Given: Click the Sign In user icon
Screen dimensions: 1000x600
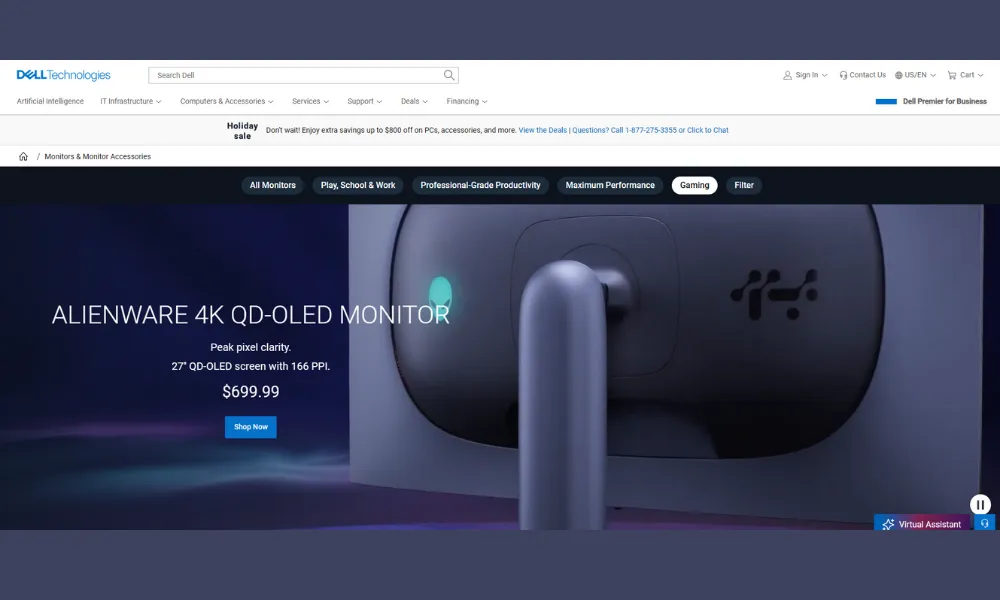Looking at the screenshot, I should pyautogui.click(x=787, y=75).
